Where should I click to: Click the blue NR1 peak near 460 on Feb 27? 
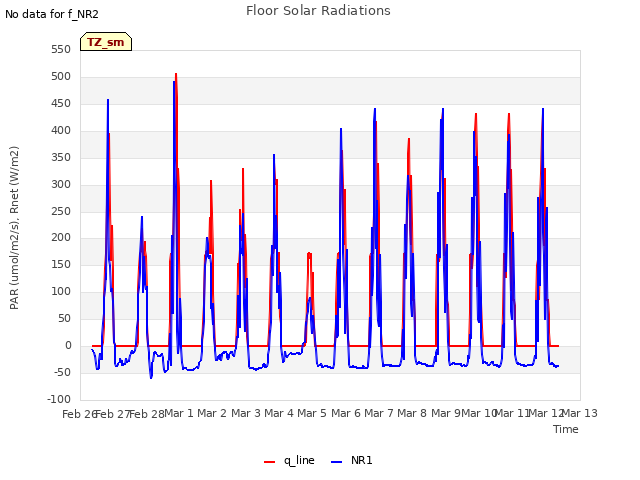pos(108,100)
